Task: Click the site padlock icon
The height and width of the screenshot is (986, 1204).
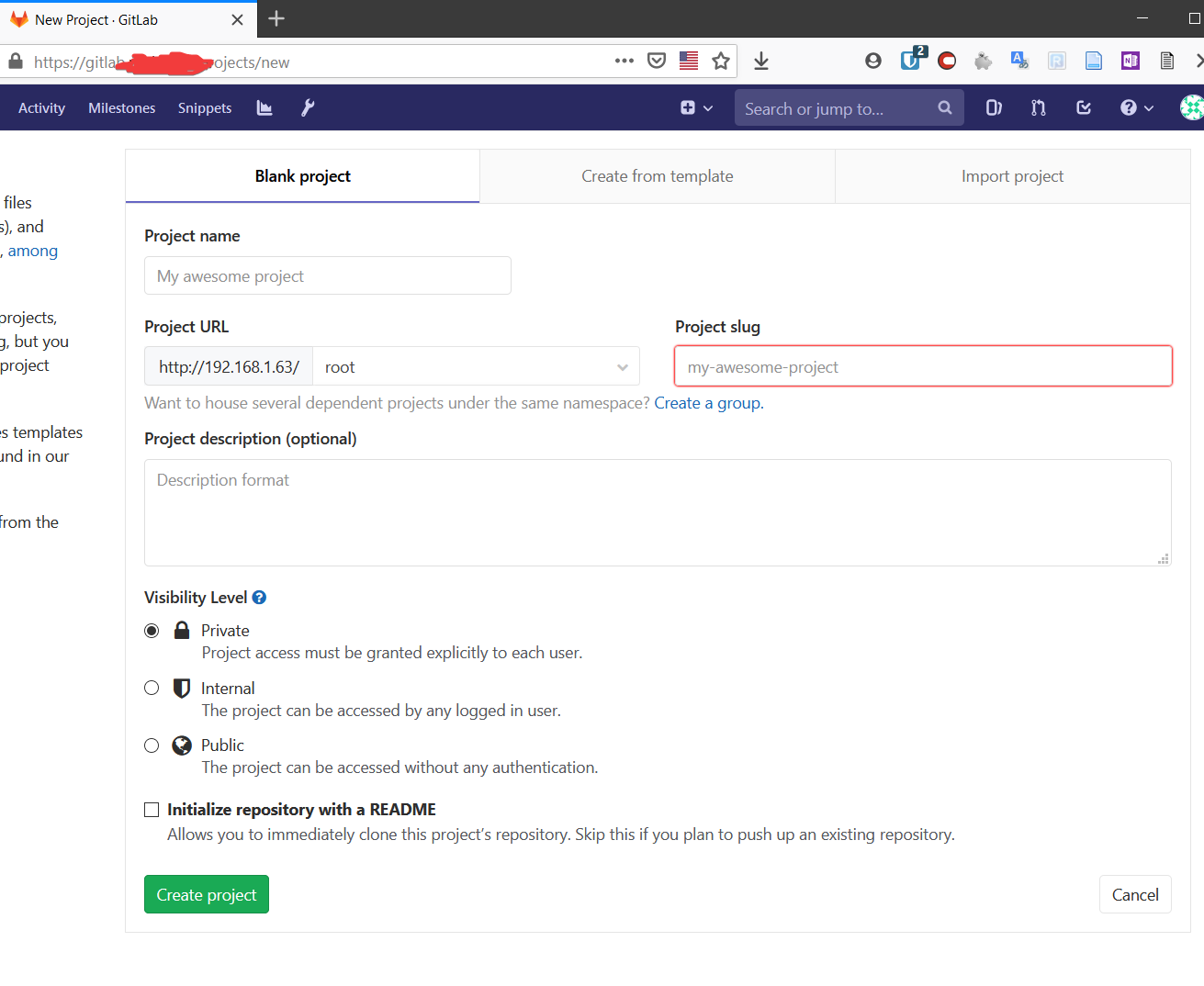Action: [15, 62]
